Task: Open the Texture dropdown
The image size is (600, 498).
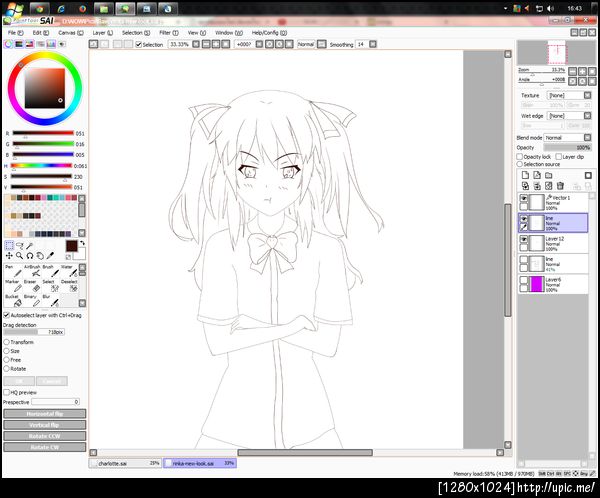Action: [587, 95]
